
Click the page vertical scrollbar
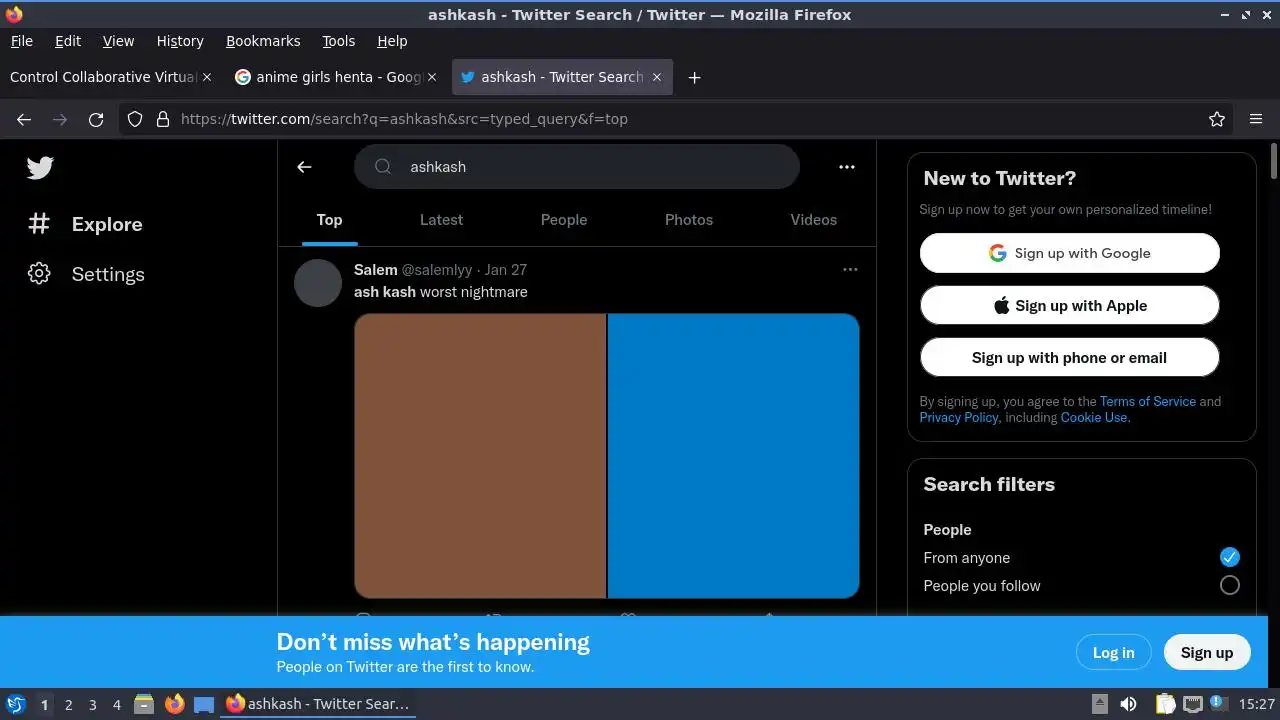coord(1274,160)
